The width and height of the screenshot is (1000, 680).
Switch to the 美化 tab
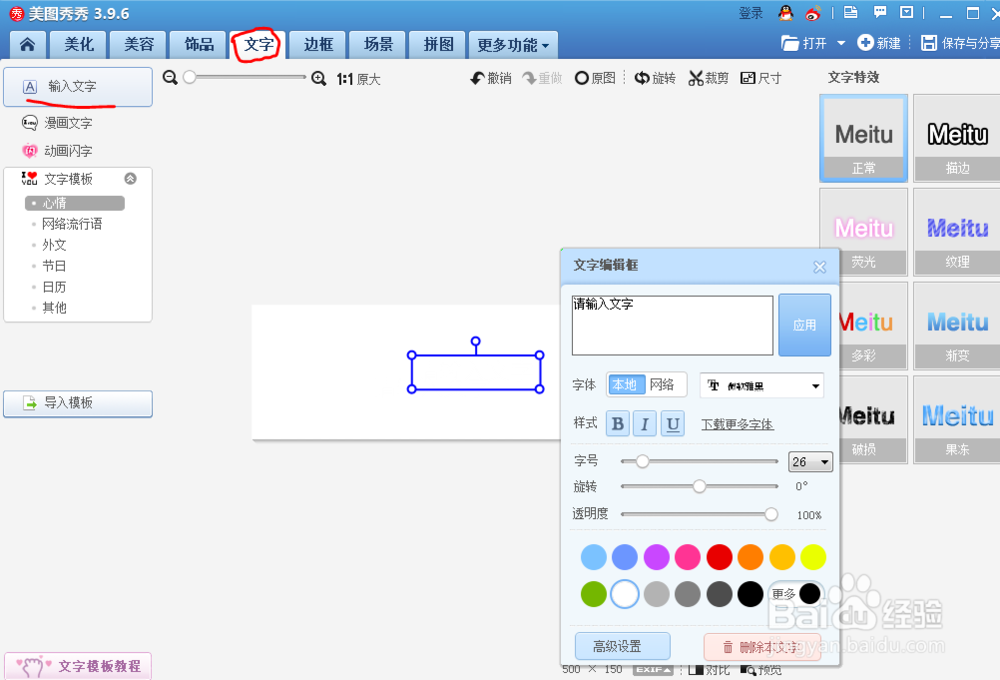77,44
